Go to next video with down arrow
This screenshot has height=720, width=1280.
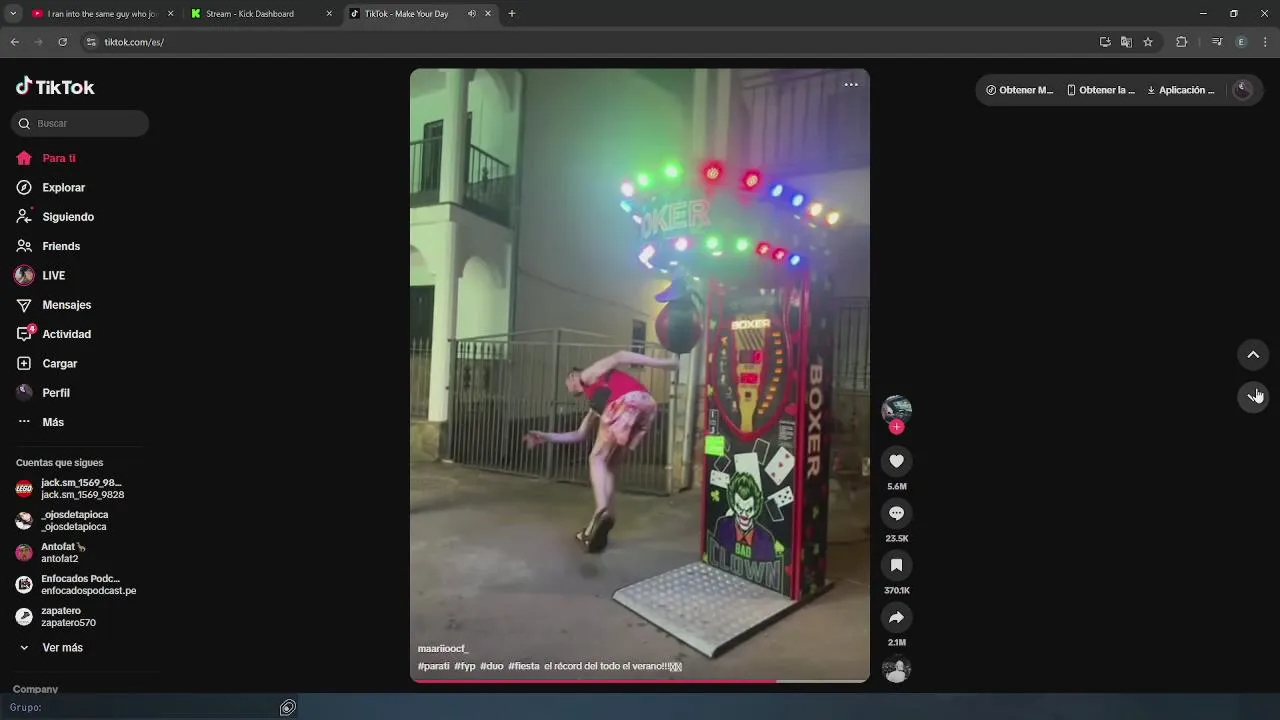point(1253,397)
